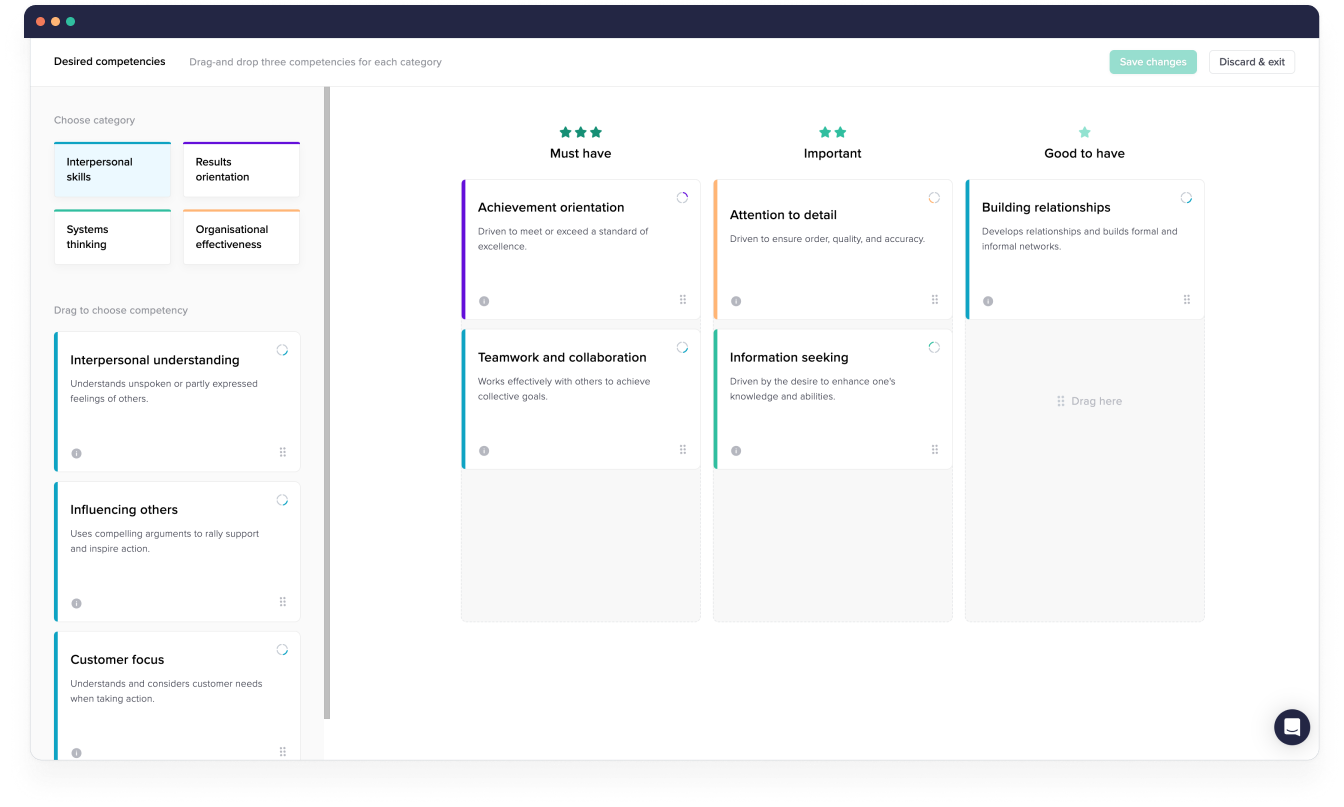Click the Choose category label
The width and height of the screenshot is (1344, 807).
[94, 120]
